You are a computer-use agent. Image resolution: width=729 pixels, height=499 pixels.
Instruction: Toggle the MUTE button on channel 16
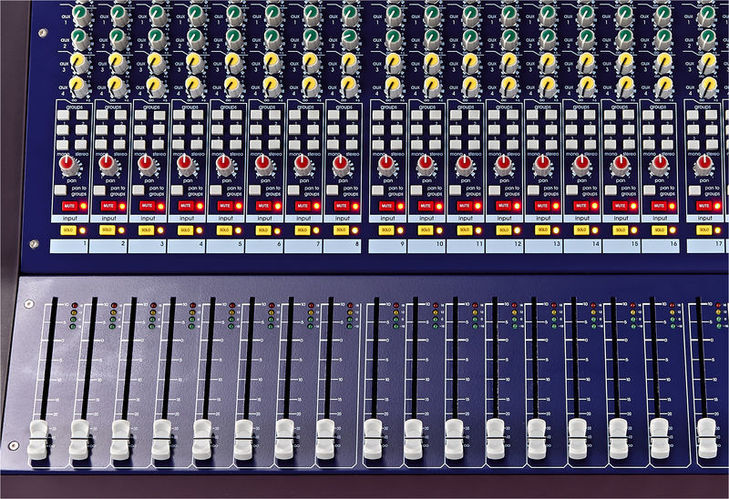[658, 206]
